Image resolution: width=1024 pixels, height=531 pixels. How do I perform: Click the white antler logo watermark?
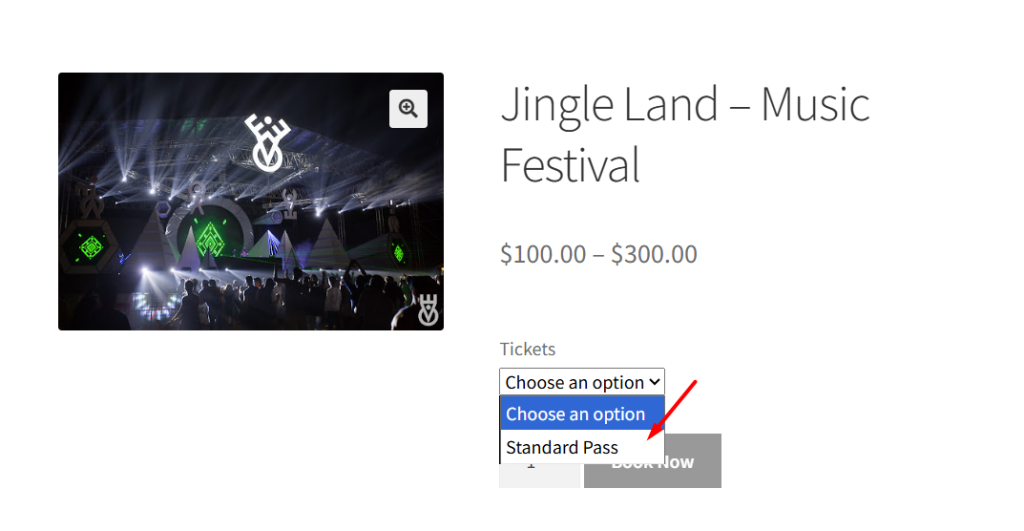click(x=428, y=310)
